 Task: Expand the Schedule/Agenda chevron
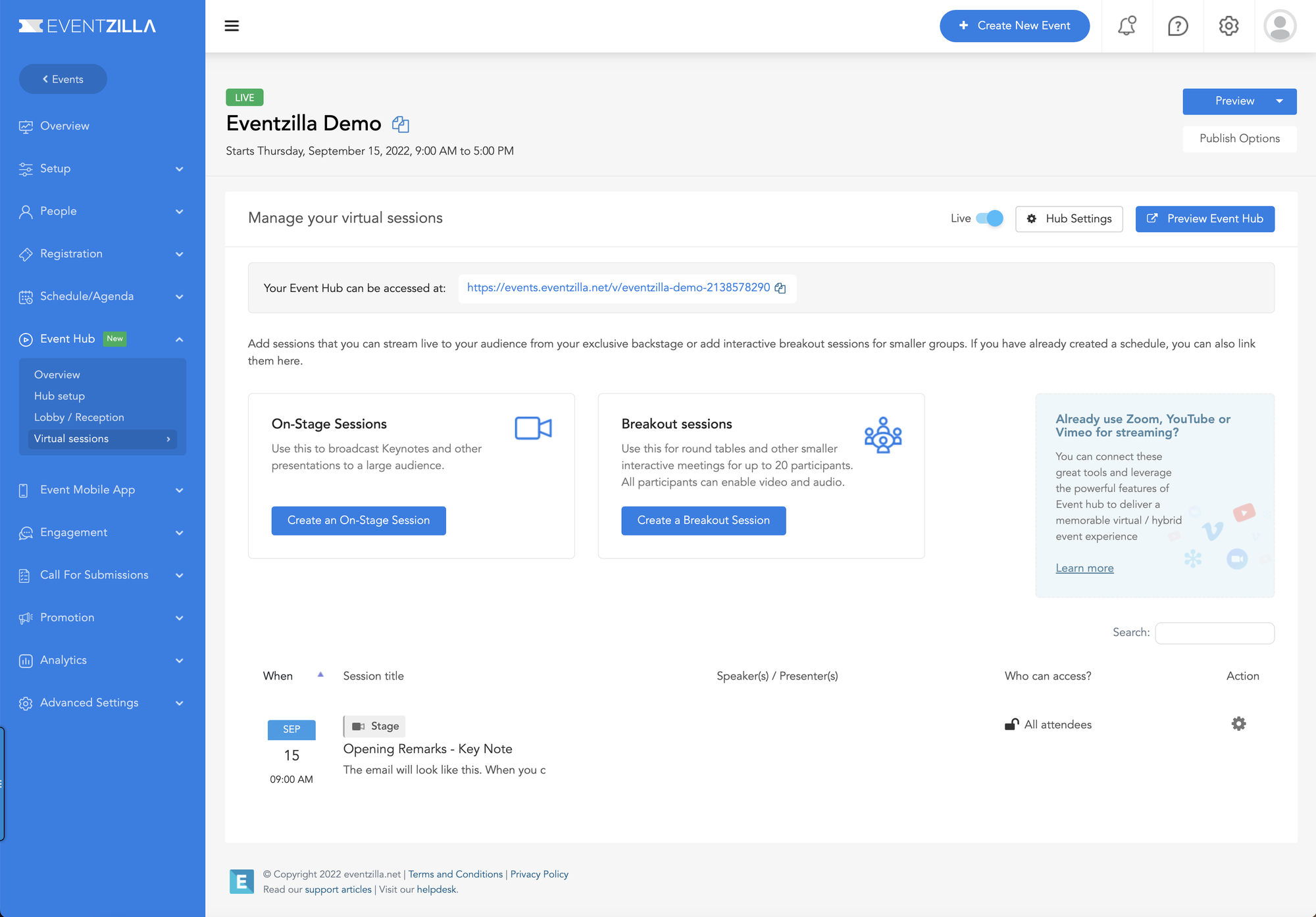click(x=179, y=297)
